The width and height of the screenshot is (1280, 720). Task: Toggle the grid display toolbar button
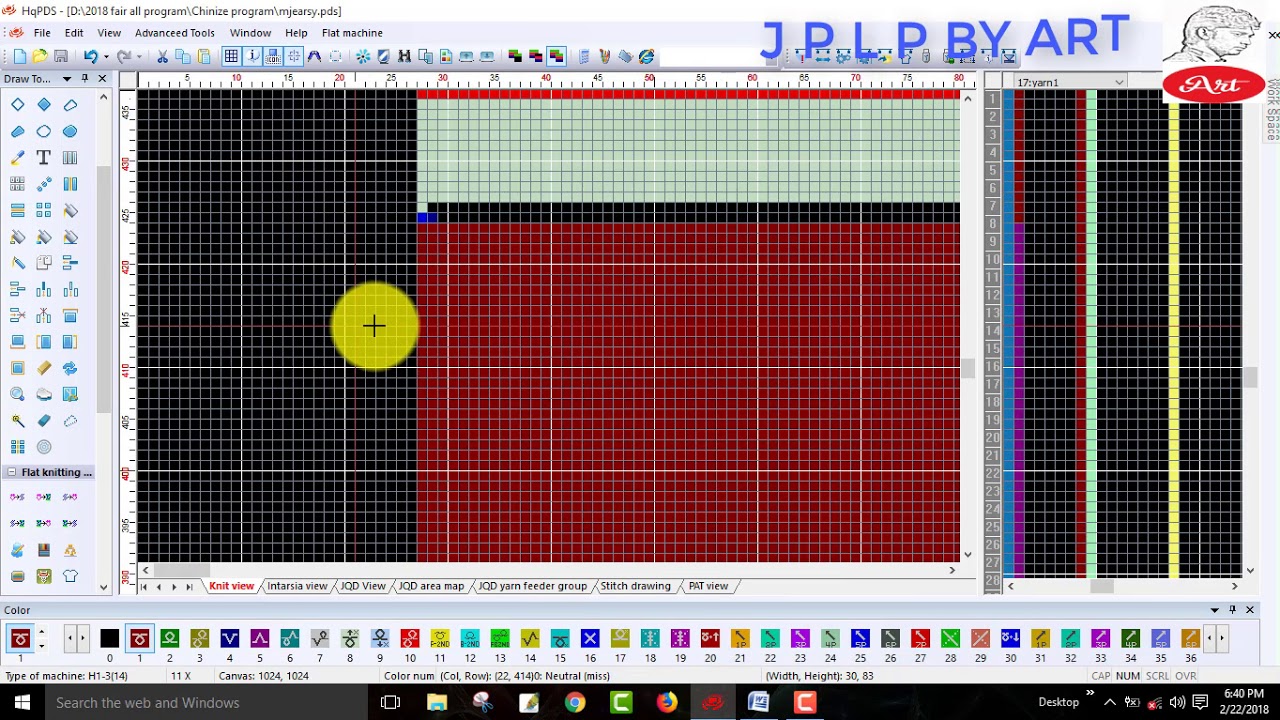(231, 56)
